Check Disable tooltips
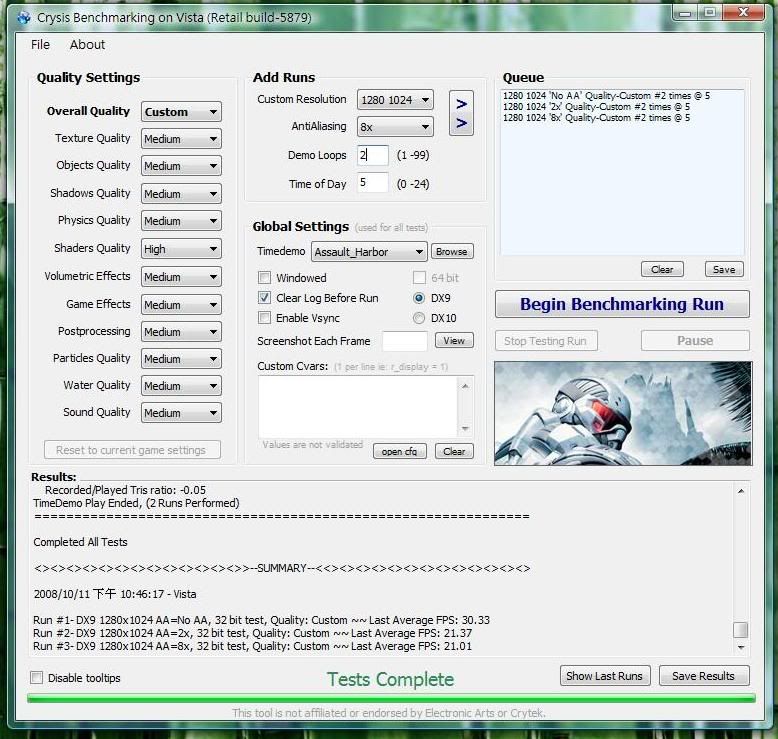778x739 pixels. pos(36,677)
